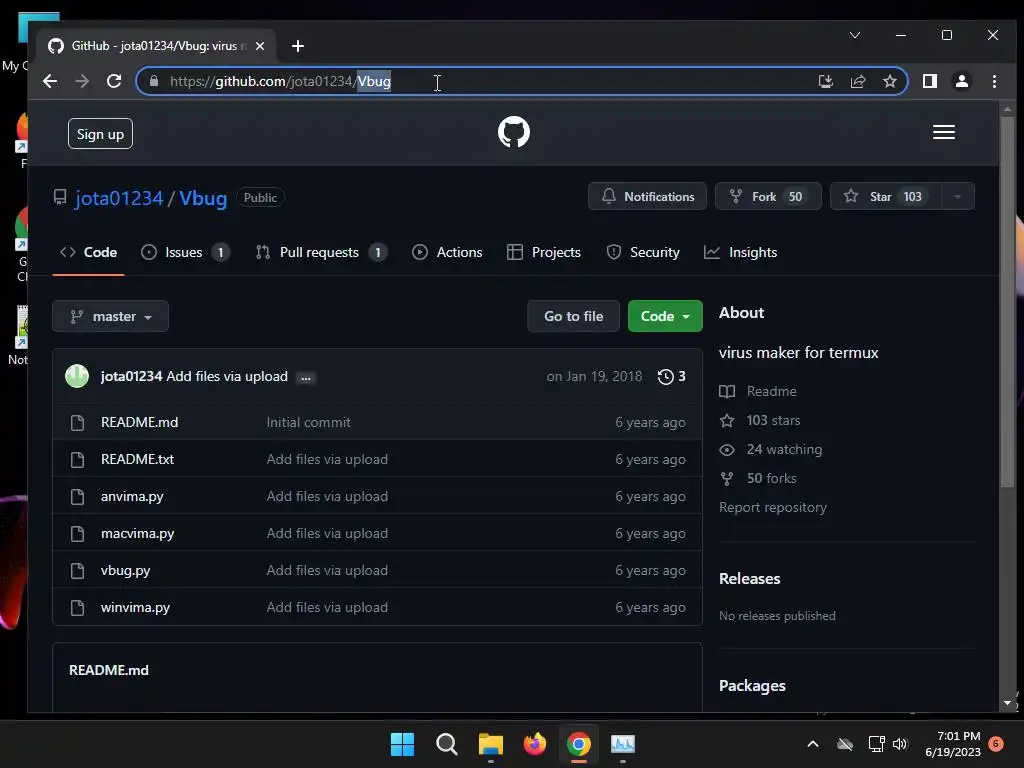Open Firefox from taskbar
Screen dimensions: 1024x768
tap(535, 744)
